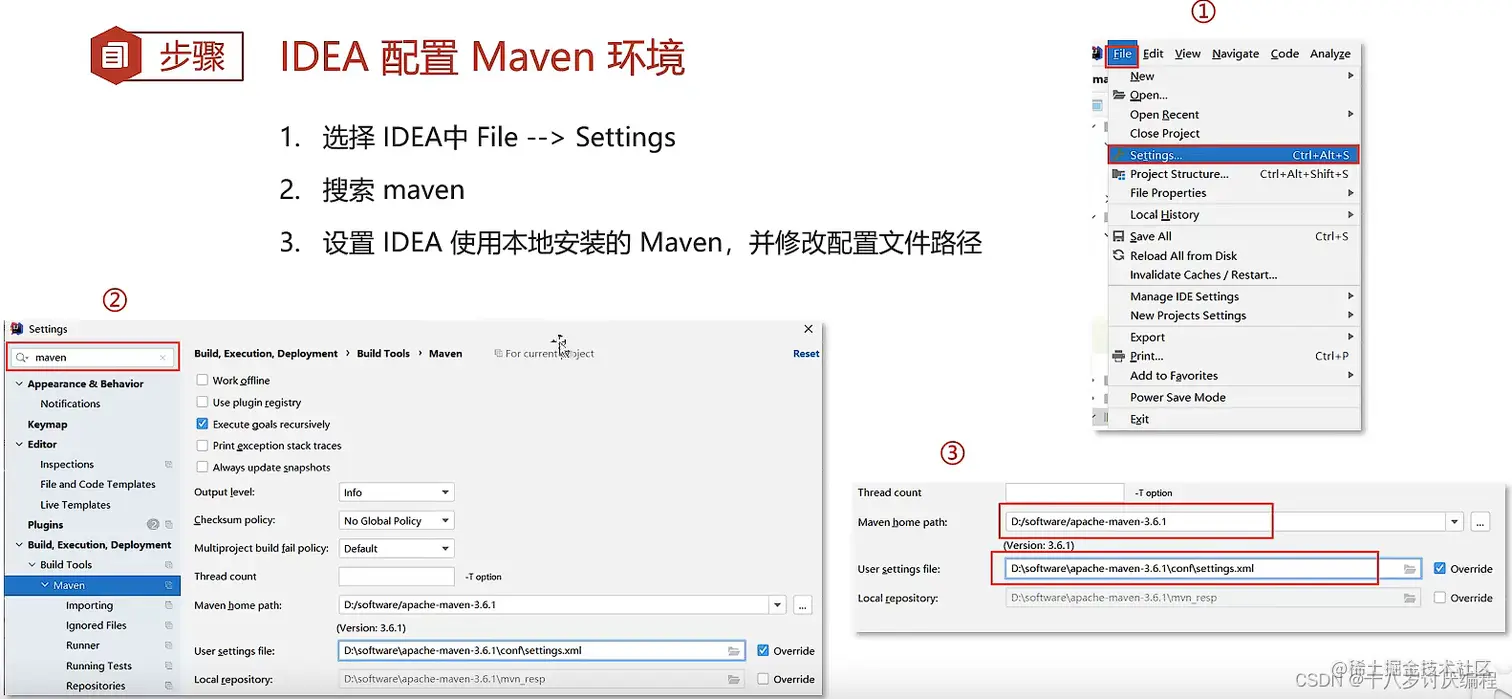Expand Manage IDE Settings submenu

(1234, 297)
